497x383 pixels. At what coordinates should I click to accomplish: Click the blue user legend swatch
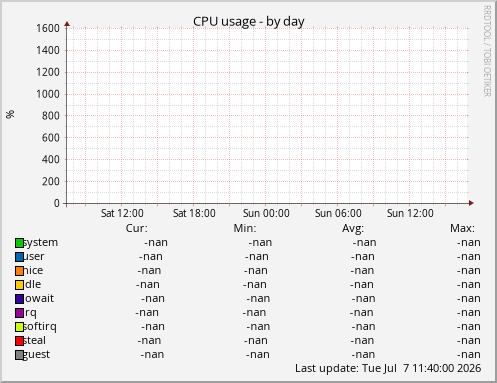[x=19, y=257]
